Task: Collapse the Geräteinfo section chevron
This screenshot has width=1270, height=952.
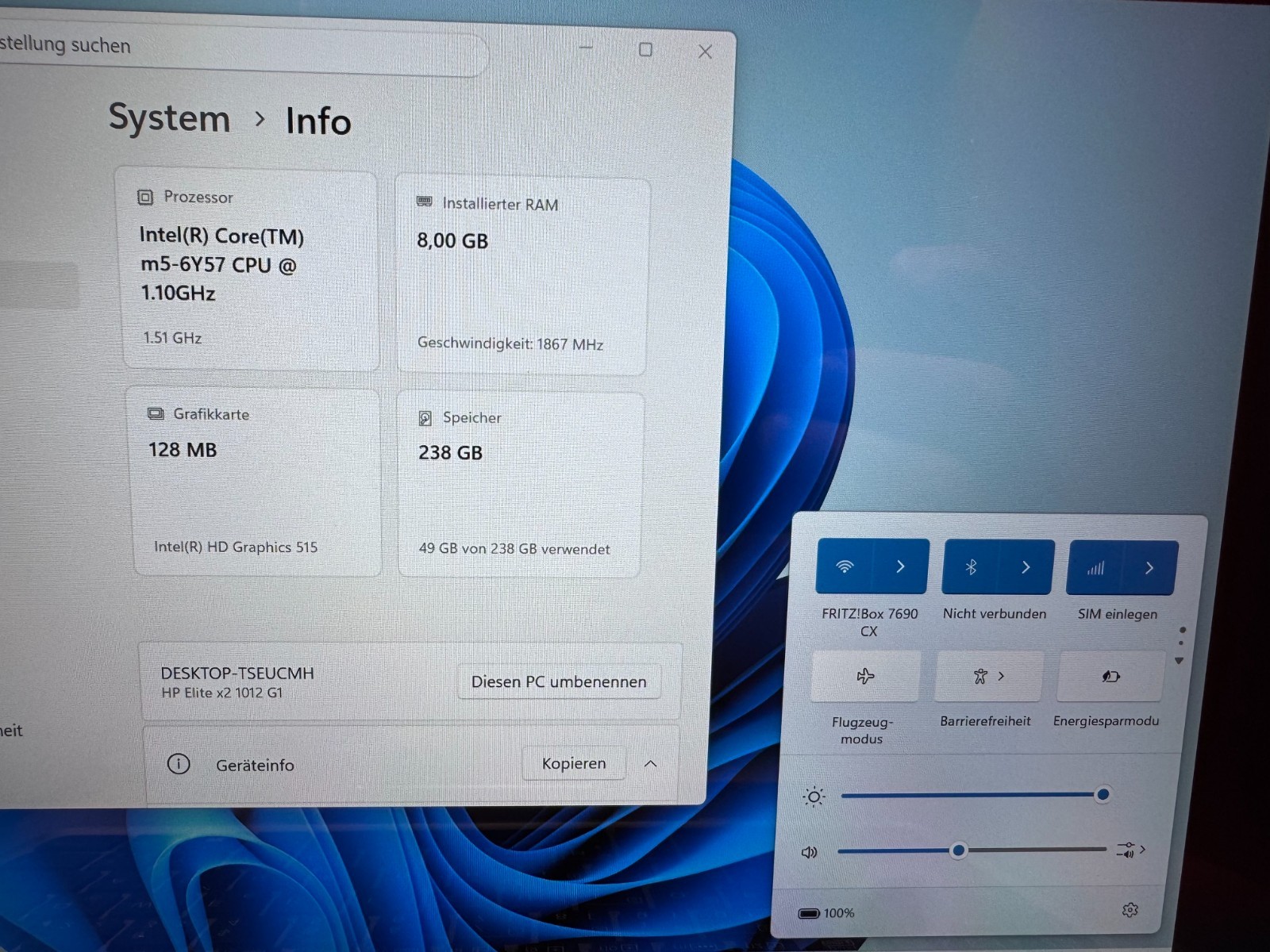Action: tap(651, 764)
